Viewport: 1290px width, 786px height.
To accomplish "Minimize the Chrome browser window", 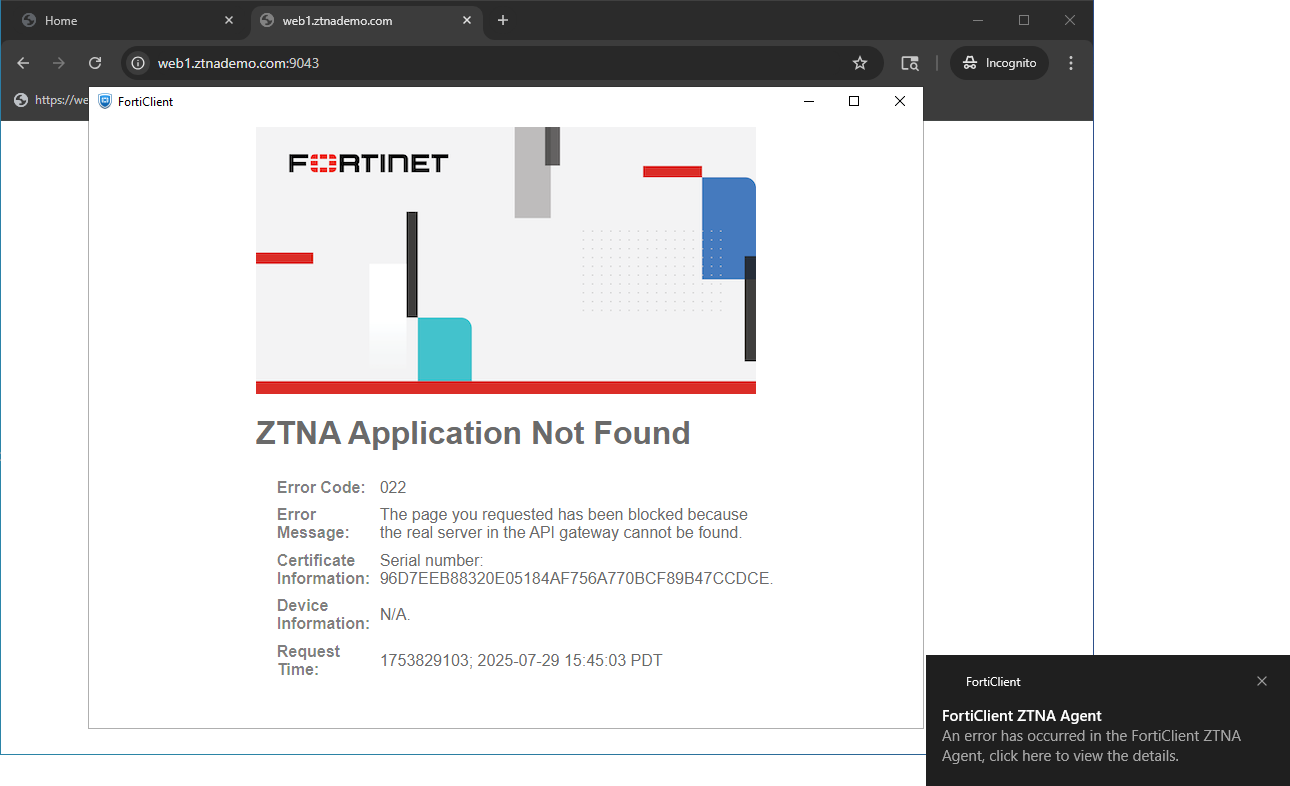I will (x=978, y=20).
